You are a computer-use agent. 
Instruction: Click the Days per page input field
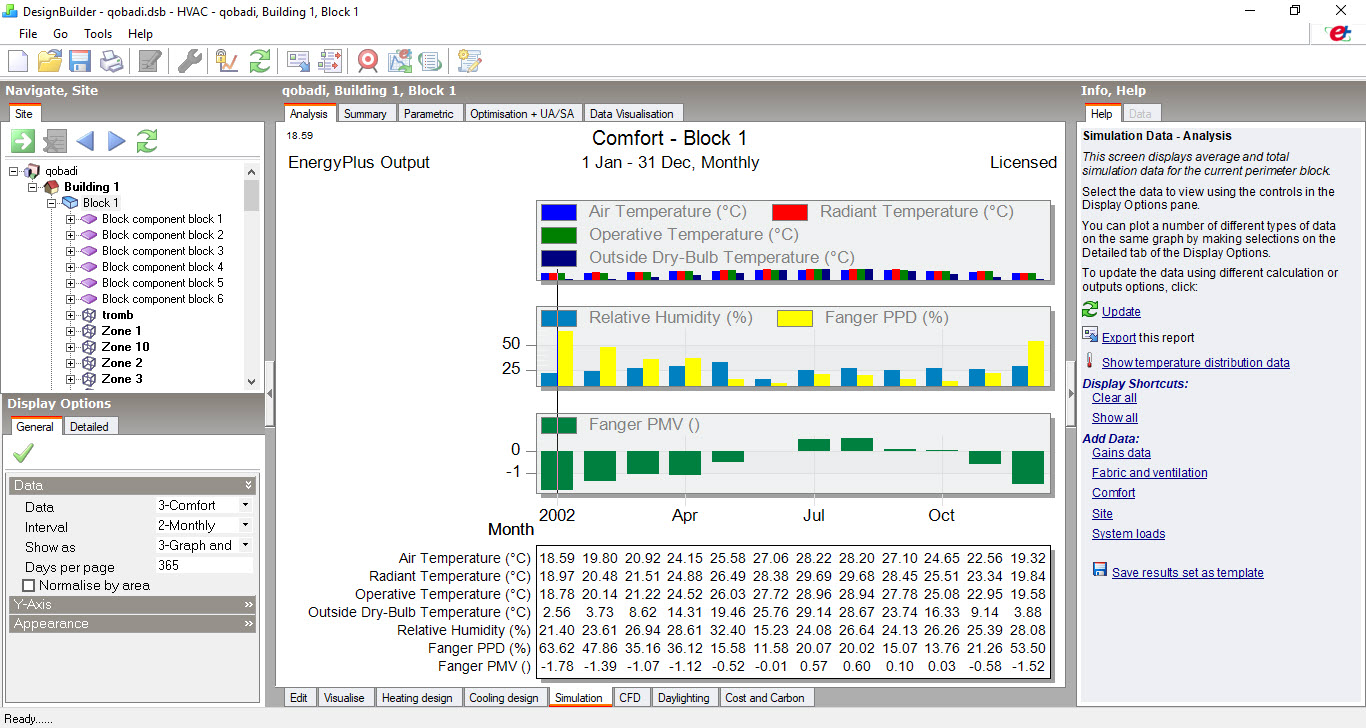(204, 566)
